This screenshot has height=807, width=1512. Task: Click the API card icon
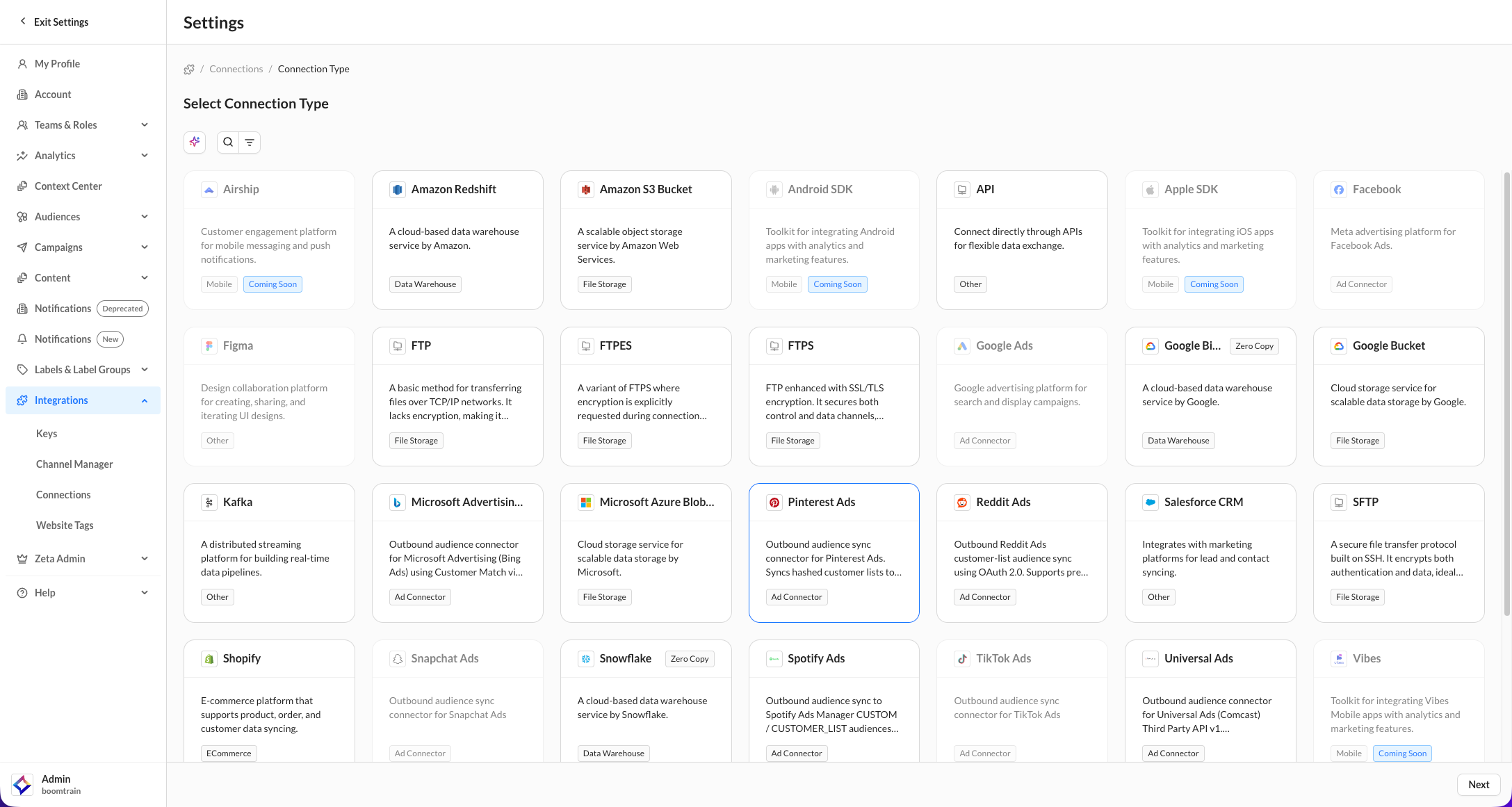point(962,190)
